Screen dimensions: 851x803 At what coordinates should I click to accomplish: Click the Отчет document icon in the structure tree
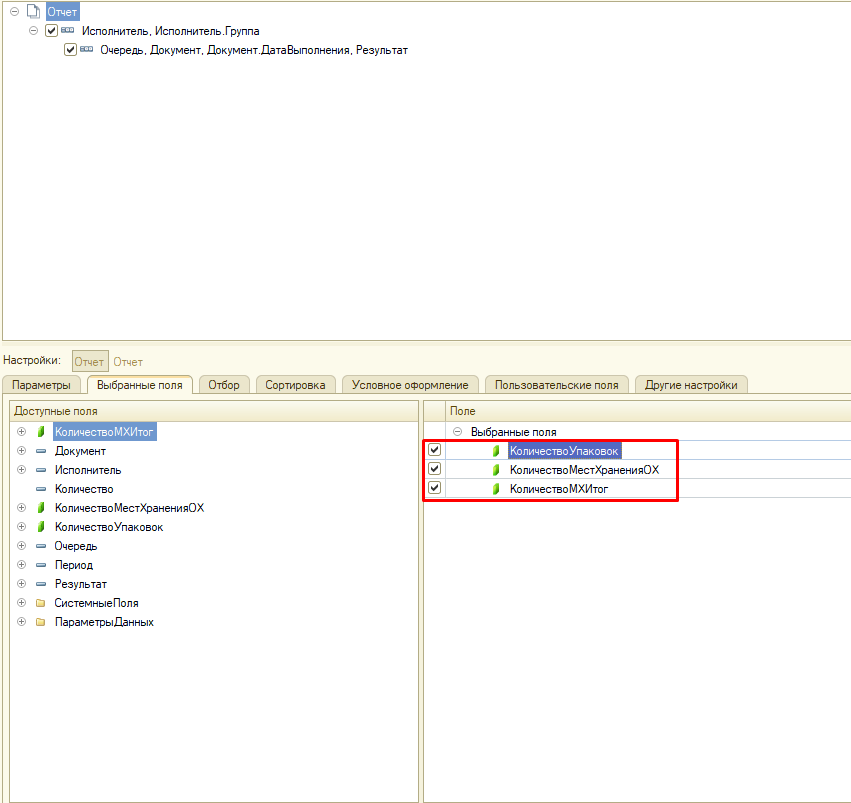[x=33, y=11]
